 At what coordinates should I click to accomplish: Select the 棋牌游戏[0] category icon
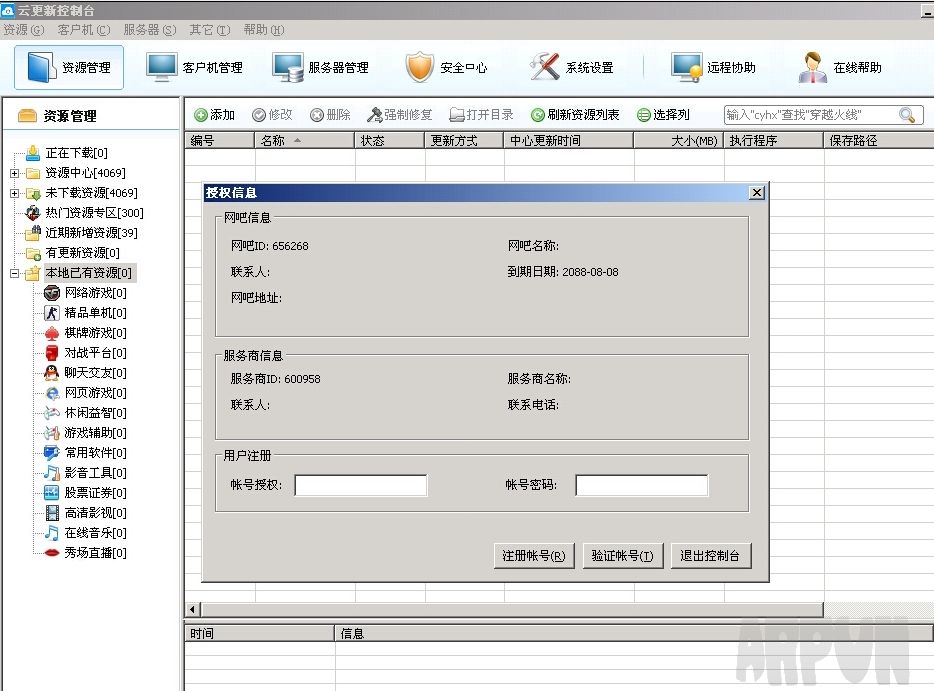click(52, 333)
